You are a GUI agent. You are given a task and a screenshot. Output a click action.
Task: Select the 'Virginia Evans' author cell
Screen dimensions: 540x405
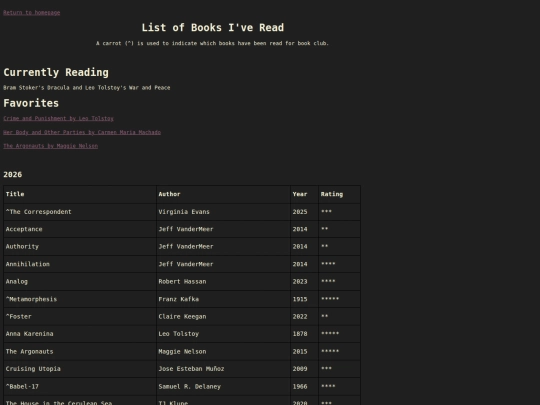(223, 212)
